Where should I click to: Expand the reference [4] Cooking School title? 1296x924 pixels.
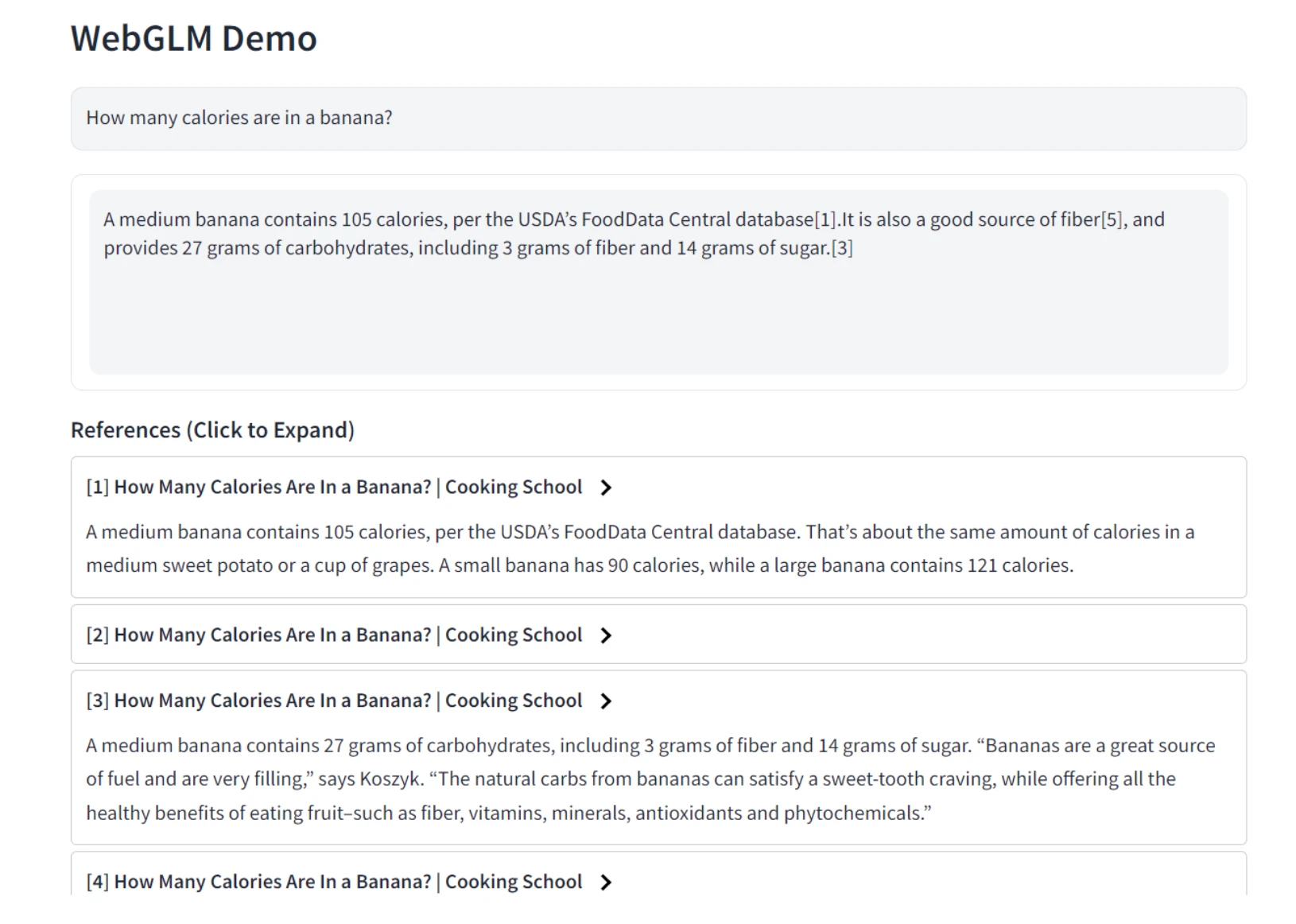point(334,882)
